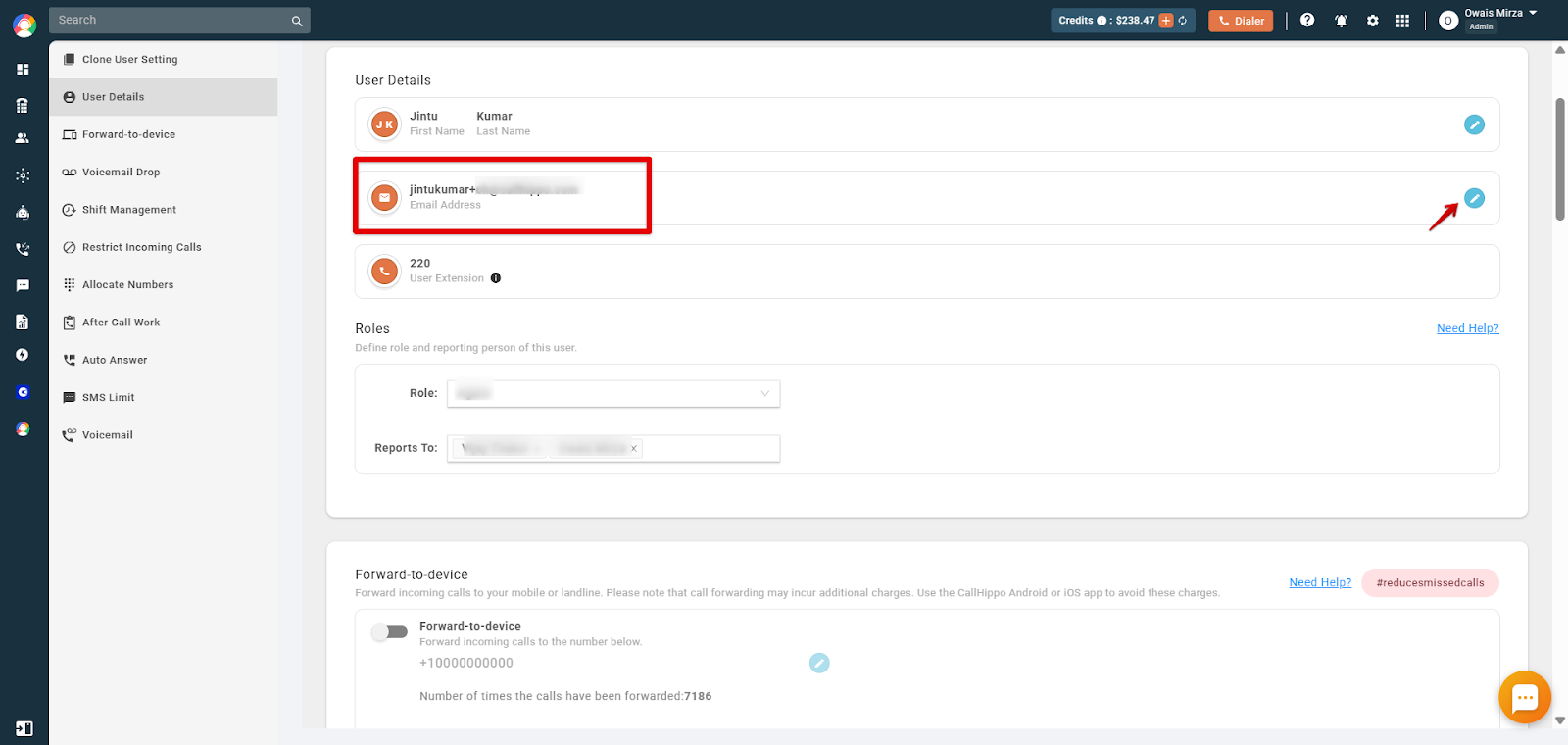Click the first name Jintu
This screenshot has height=745, width=1568.
point(423,117)
